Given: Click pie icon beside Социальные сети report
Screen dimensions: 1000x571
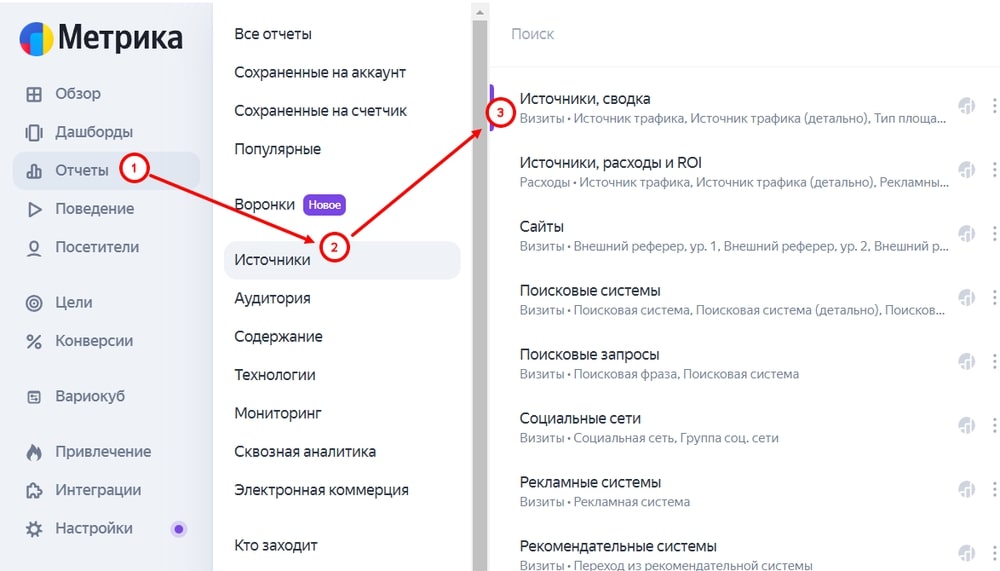Looking at the screenshot, I should (x=967, y=425).
